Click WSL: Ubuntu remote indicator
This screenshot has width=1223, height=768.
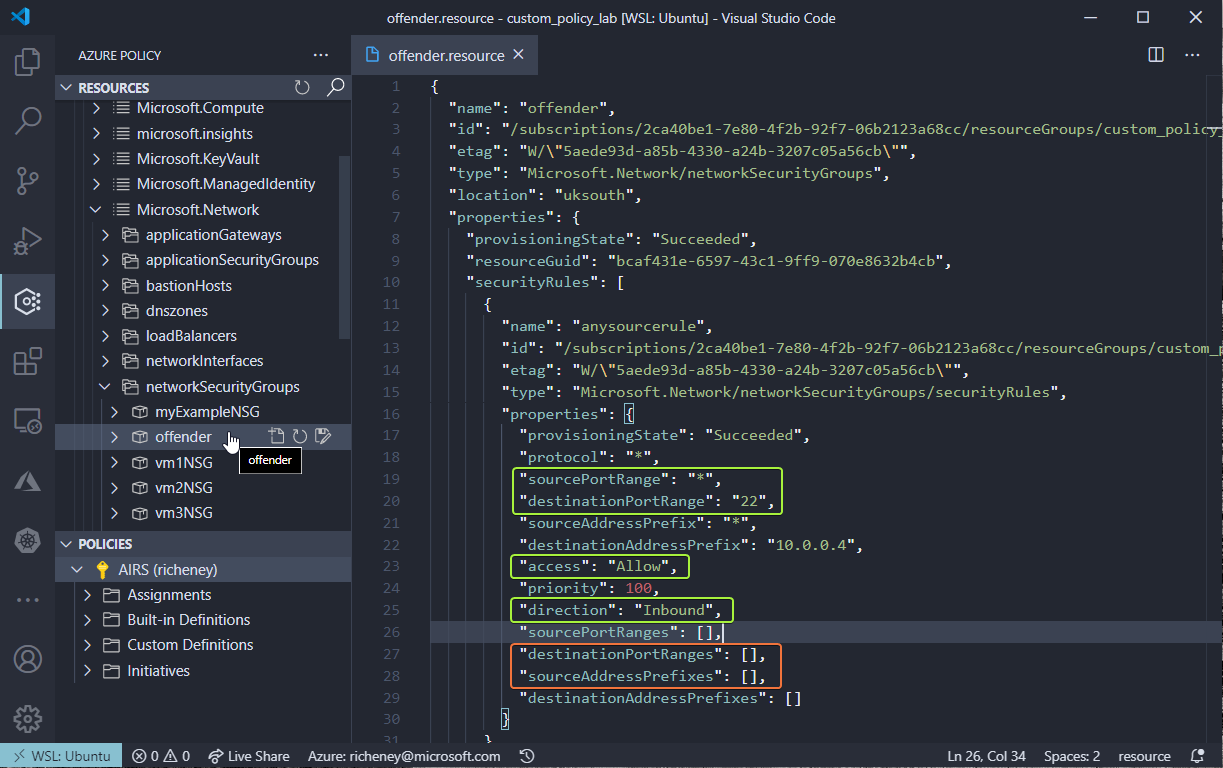tap(61, 756)
